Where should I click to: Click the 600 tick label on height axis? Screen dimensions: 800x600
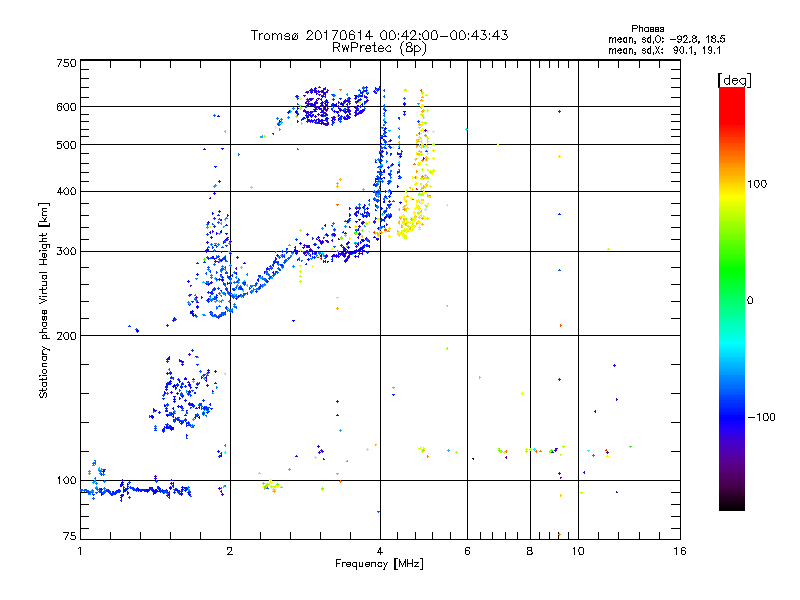coord(66,107)
